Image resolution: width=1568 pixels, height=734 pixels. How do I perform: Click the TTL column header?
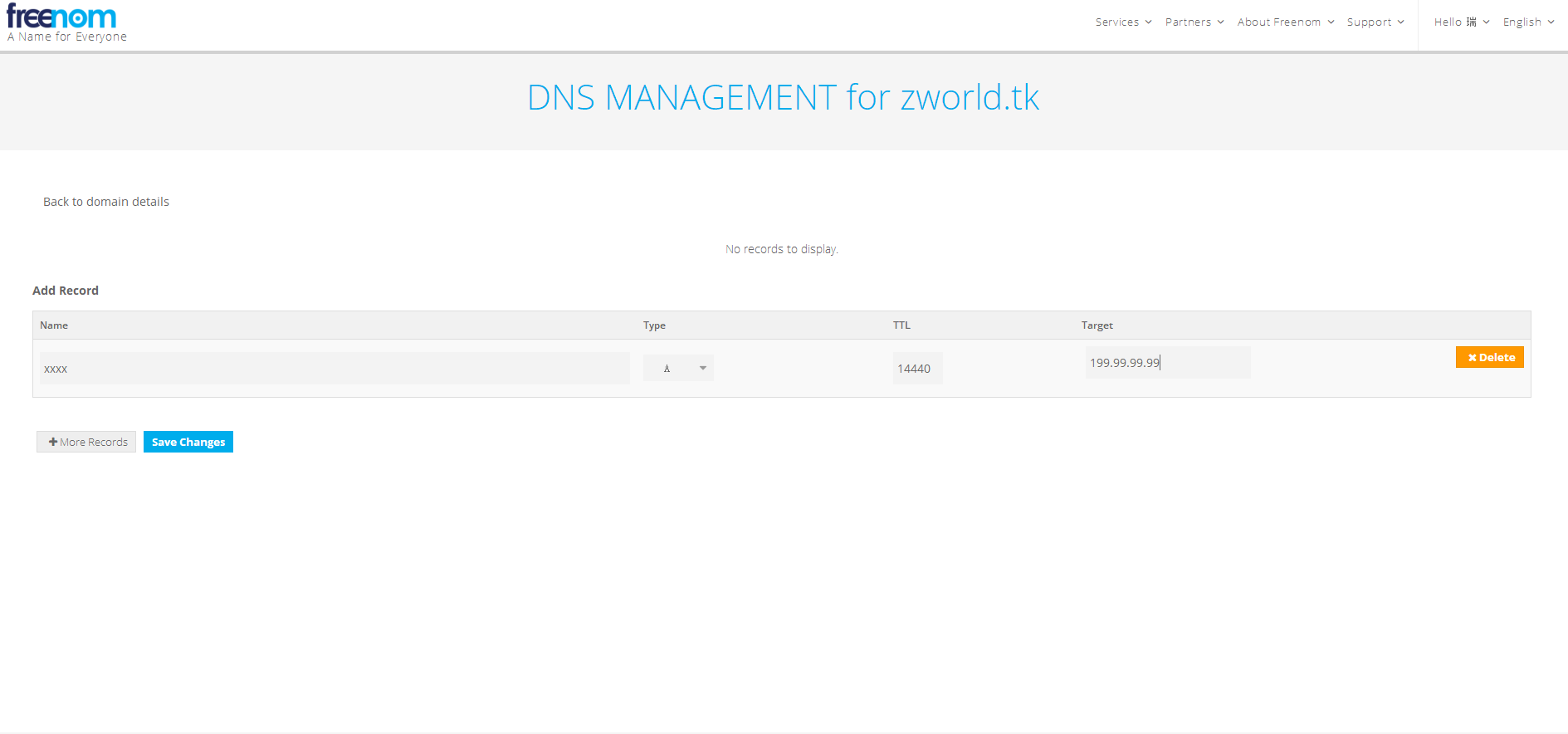[x=901, y=325]
